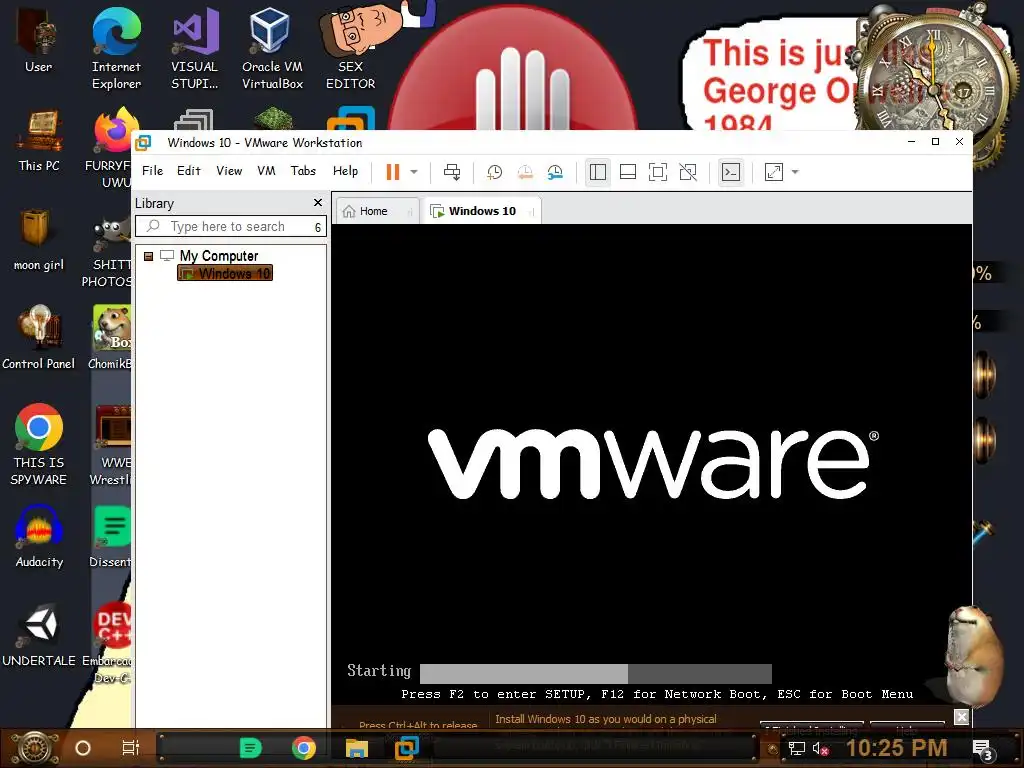Open the SHITT PHOTOS GIMP desktop icon
This screenshot has width=1024, height=768.
click(108, 251)
